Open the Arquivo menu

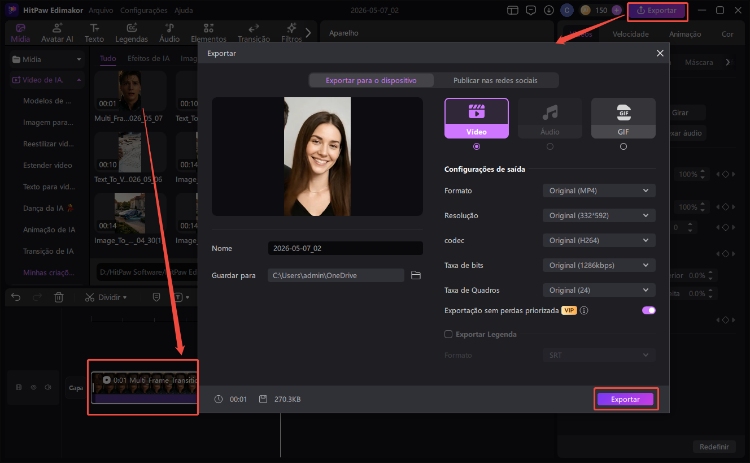coord(101,10)
